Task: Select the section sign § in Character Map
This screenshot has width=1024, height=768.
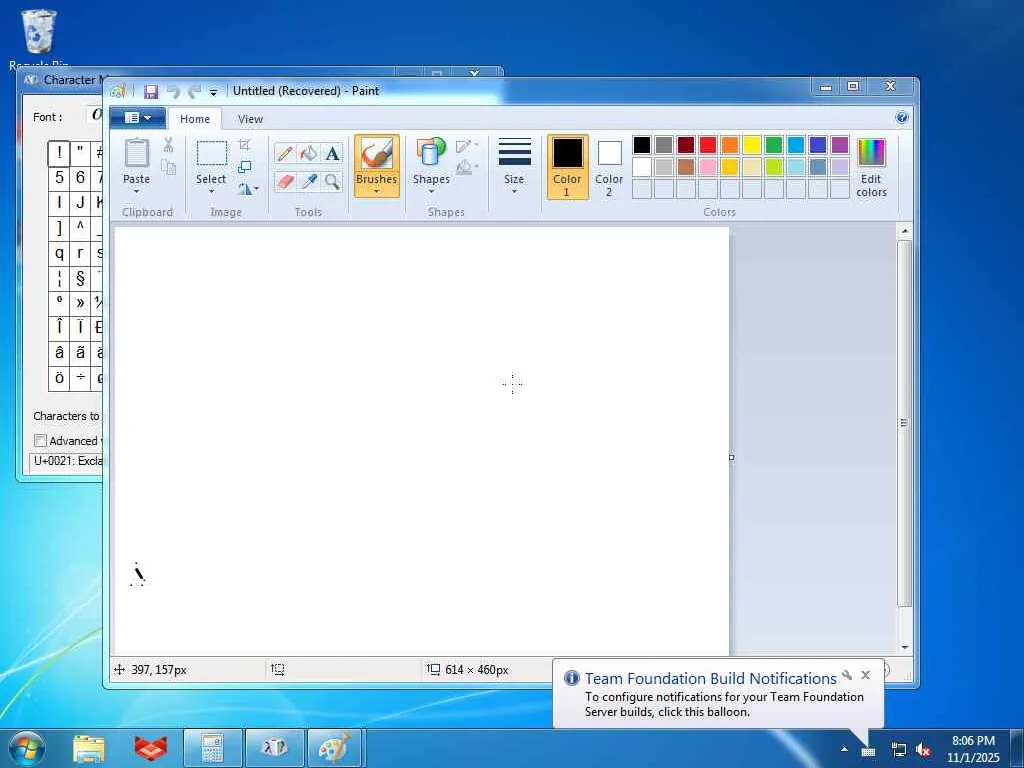Action: (80, 278)
